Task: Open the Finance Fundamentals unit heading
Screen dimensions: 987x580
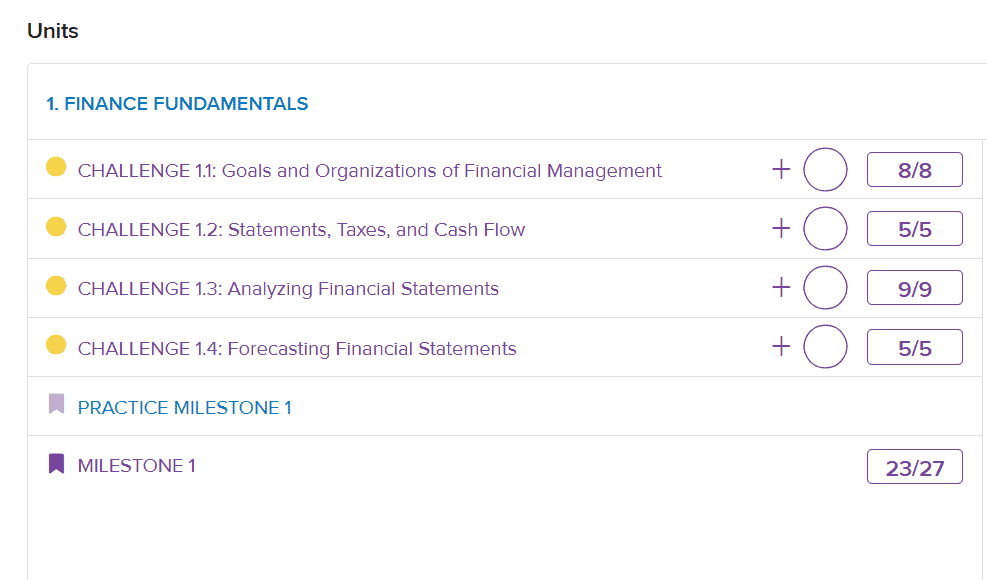Action: pyautogui.click(x=177, y=103)
